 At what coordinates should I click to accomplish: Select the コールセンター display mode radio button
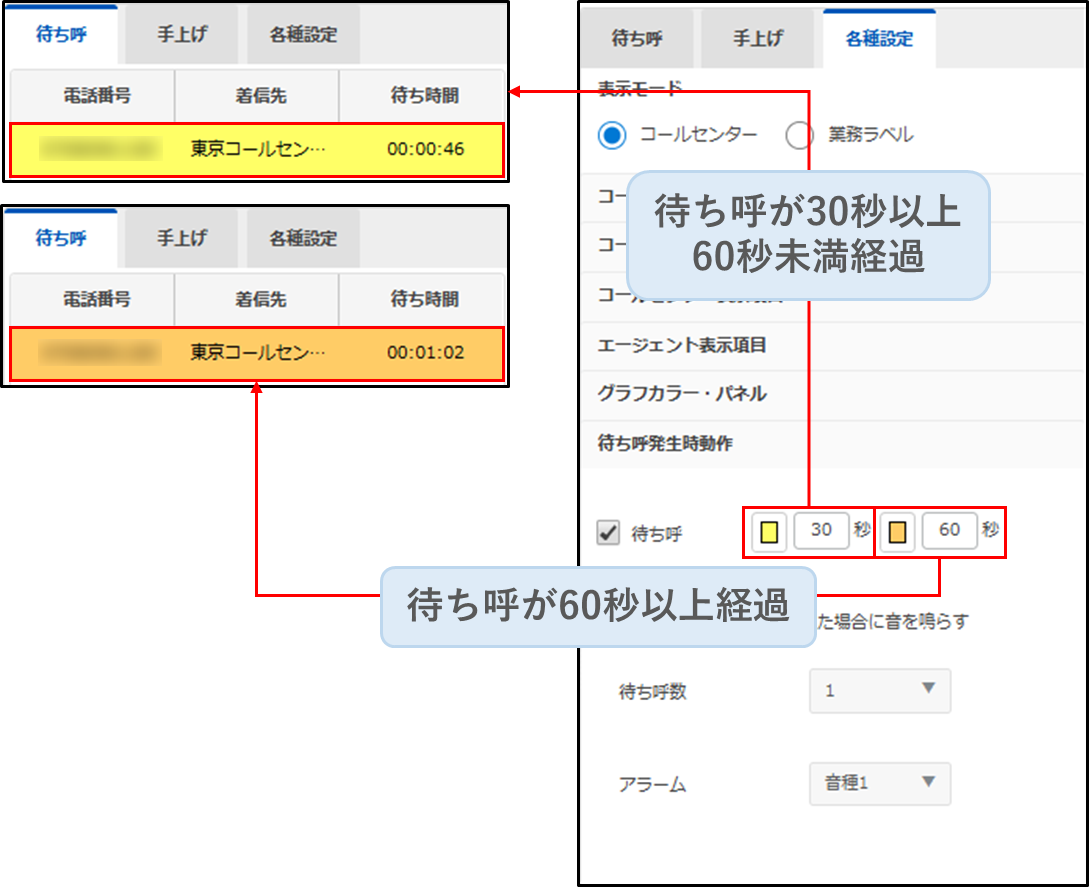pos(612,135)
